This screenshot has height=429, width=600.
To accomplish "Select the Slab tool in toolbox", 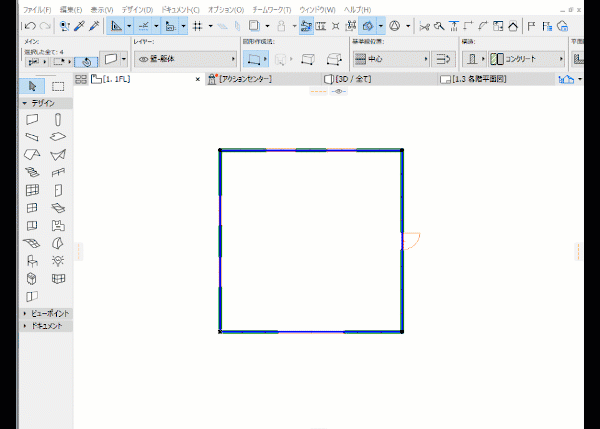I will (58, 137).
